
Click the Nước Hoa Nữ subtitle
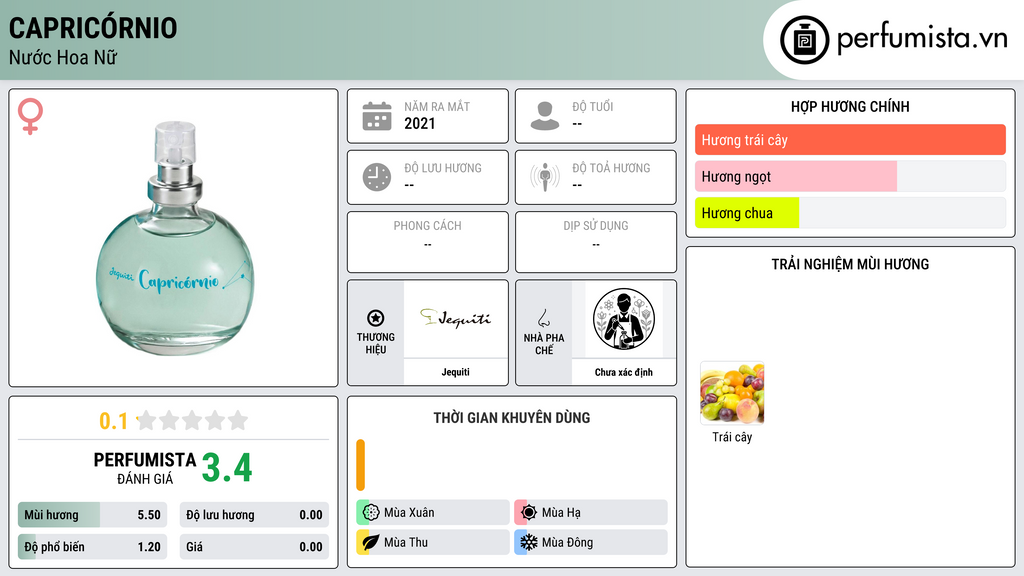coord(63,57)
